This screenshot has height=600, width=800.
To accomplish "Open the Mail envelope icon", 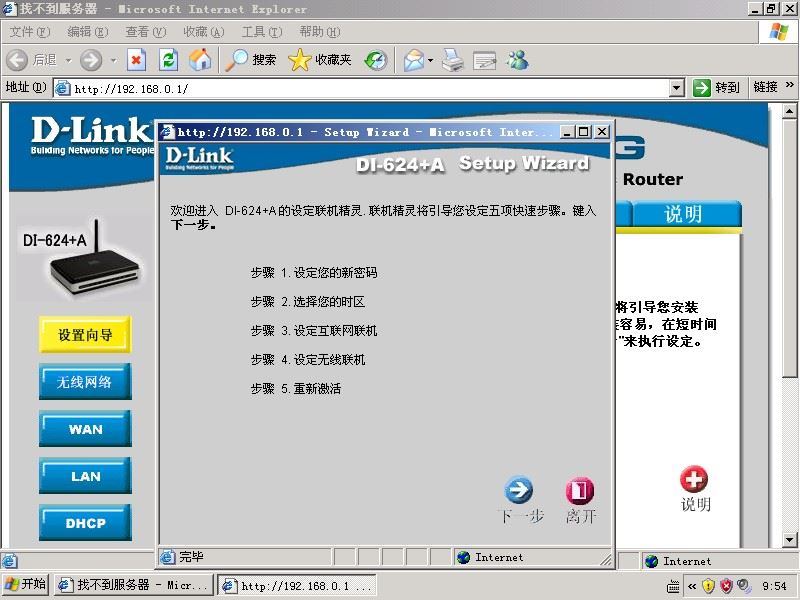I will 414,60.
